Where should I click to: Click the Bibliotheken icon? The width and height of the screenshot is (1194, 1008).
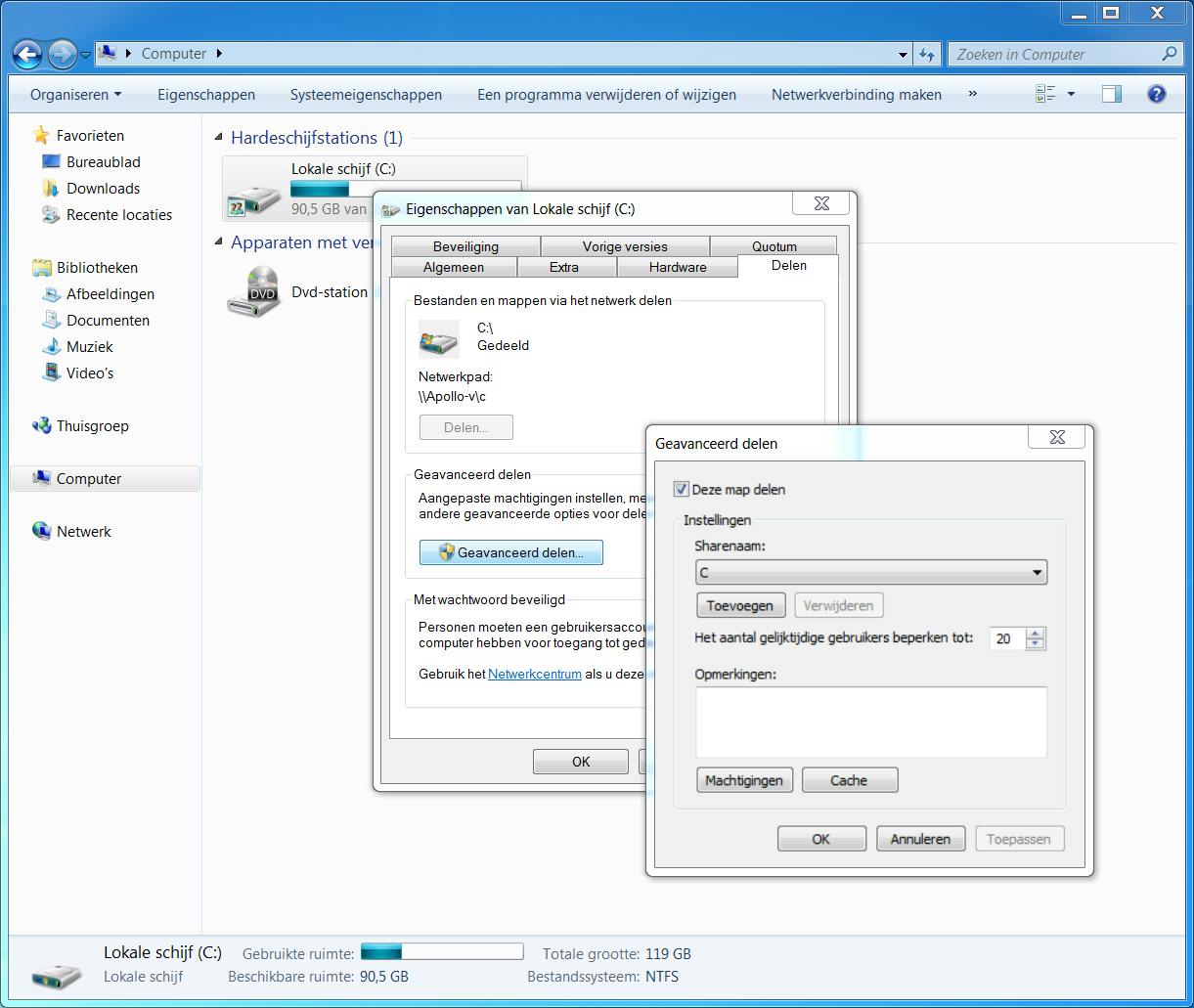(x=41, y=267)
